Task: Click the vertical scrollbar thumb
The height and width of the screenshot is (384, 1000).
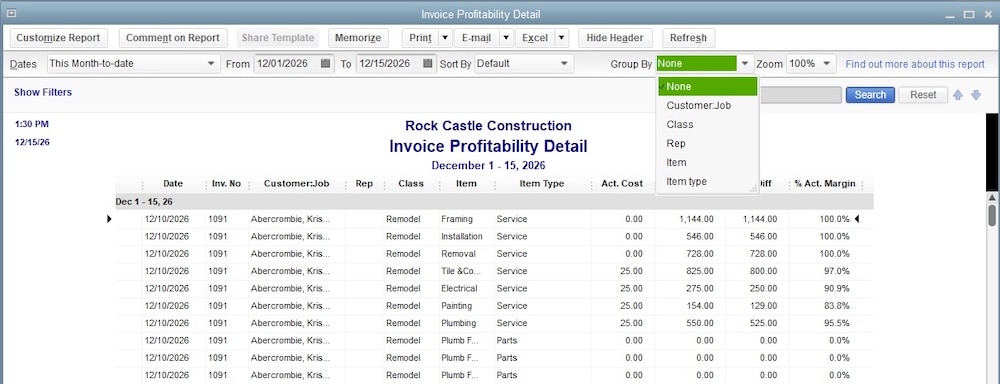Action: tap(992, 215)
